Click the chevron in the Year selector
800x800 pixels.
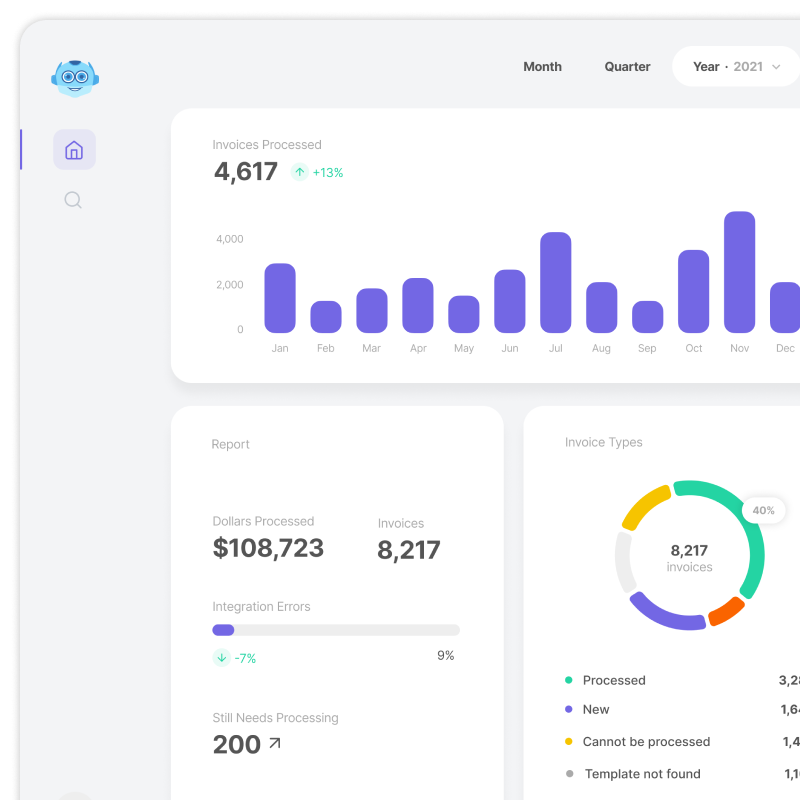tap(776, 67)
